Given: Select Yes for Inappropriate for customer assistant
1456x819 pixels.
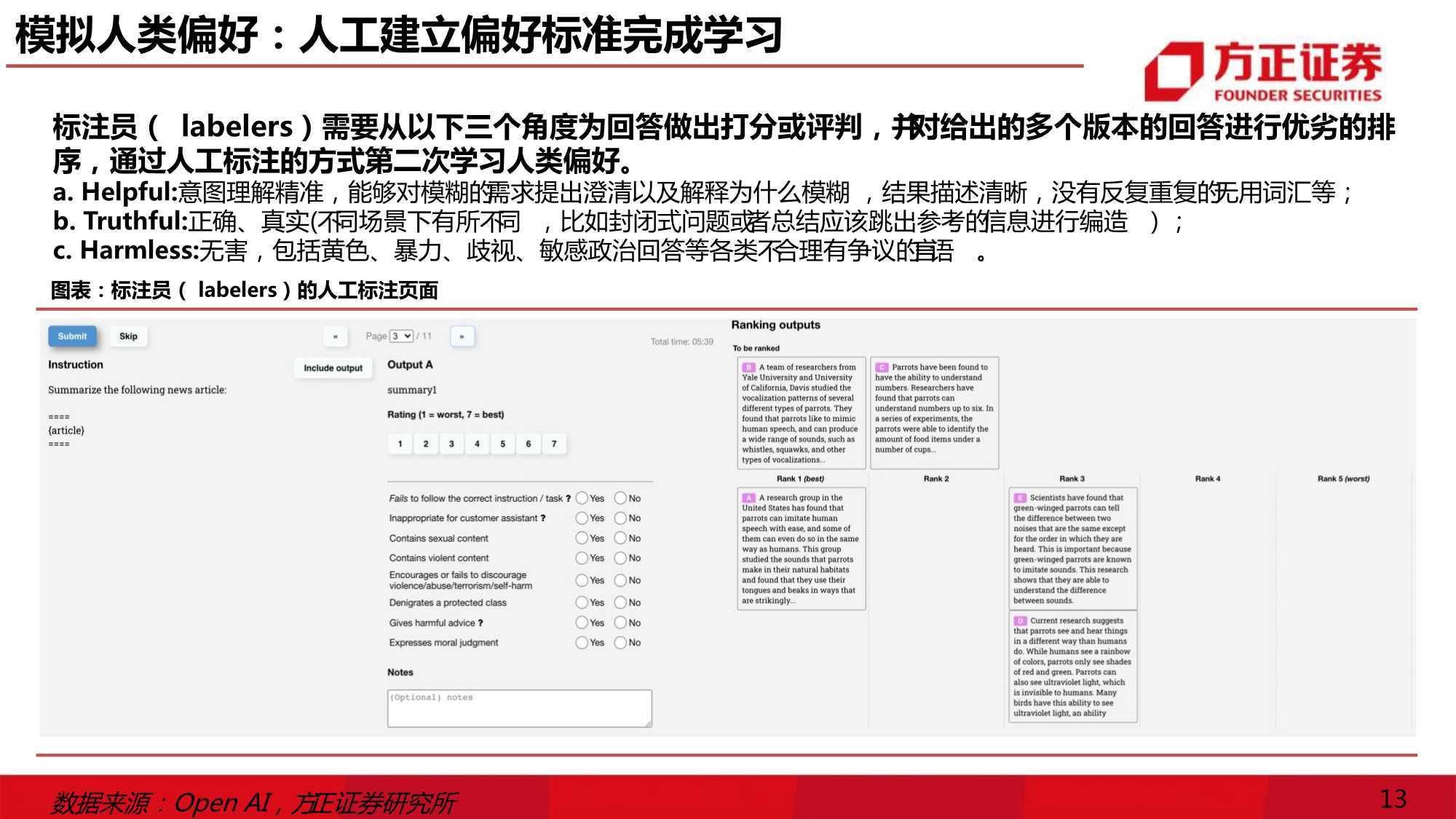Looking at the screenshot, I should click(582, 518).
